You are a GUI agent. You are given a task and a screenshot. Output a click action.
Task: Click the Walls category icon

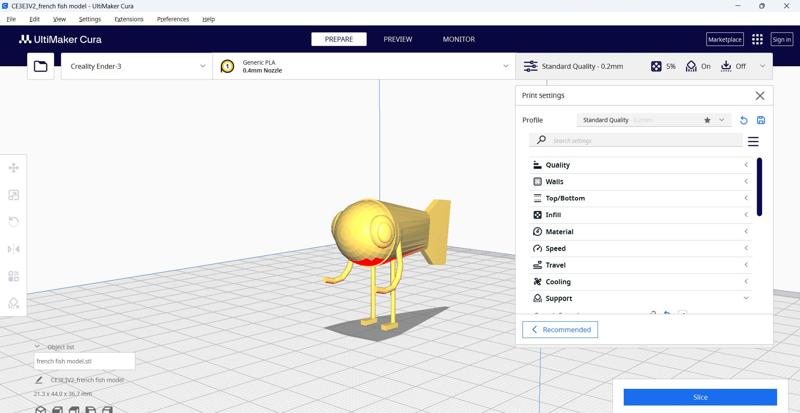point(537,182)
